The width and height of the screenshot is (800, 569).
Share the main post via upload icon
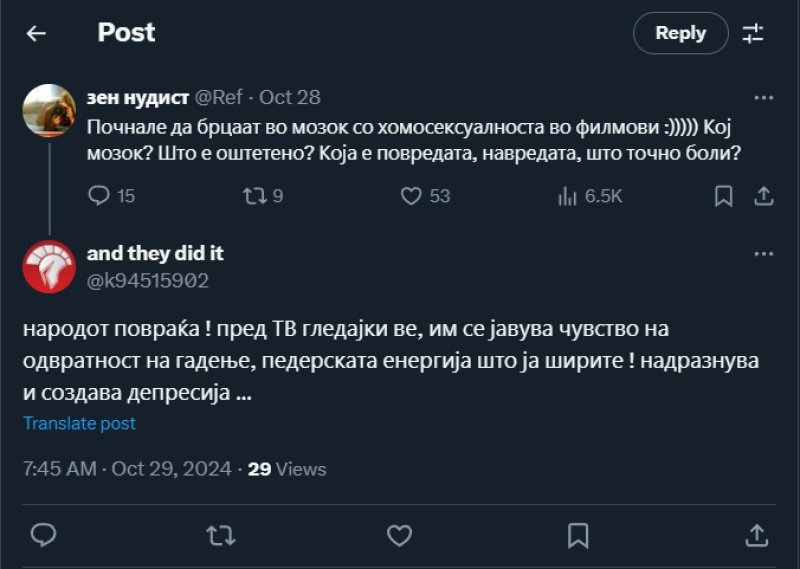coord(758,536)
